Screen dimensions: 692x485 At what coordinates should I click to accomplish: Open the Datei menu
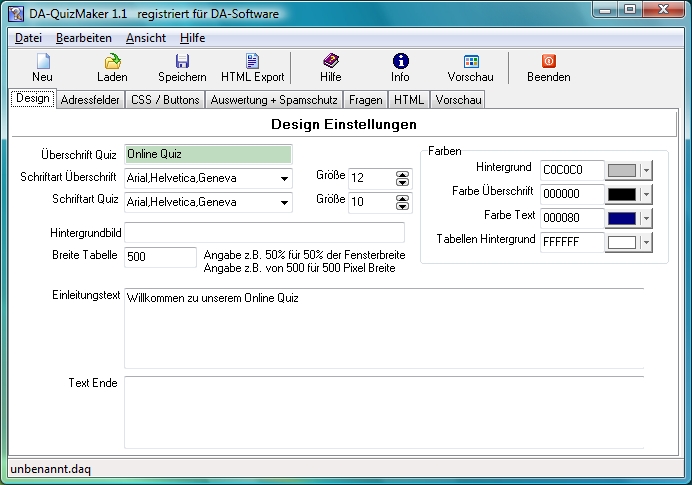click(x=28, y=37)
